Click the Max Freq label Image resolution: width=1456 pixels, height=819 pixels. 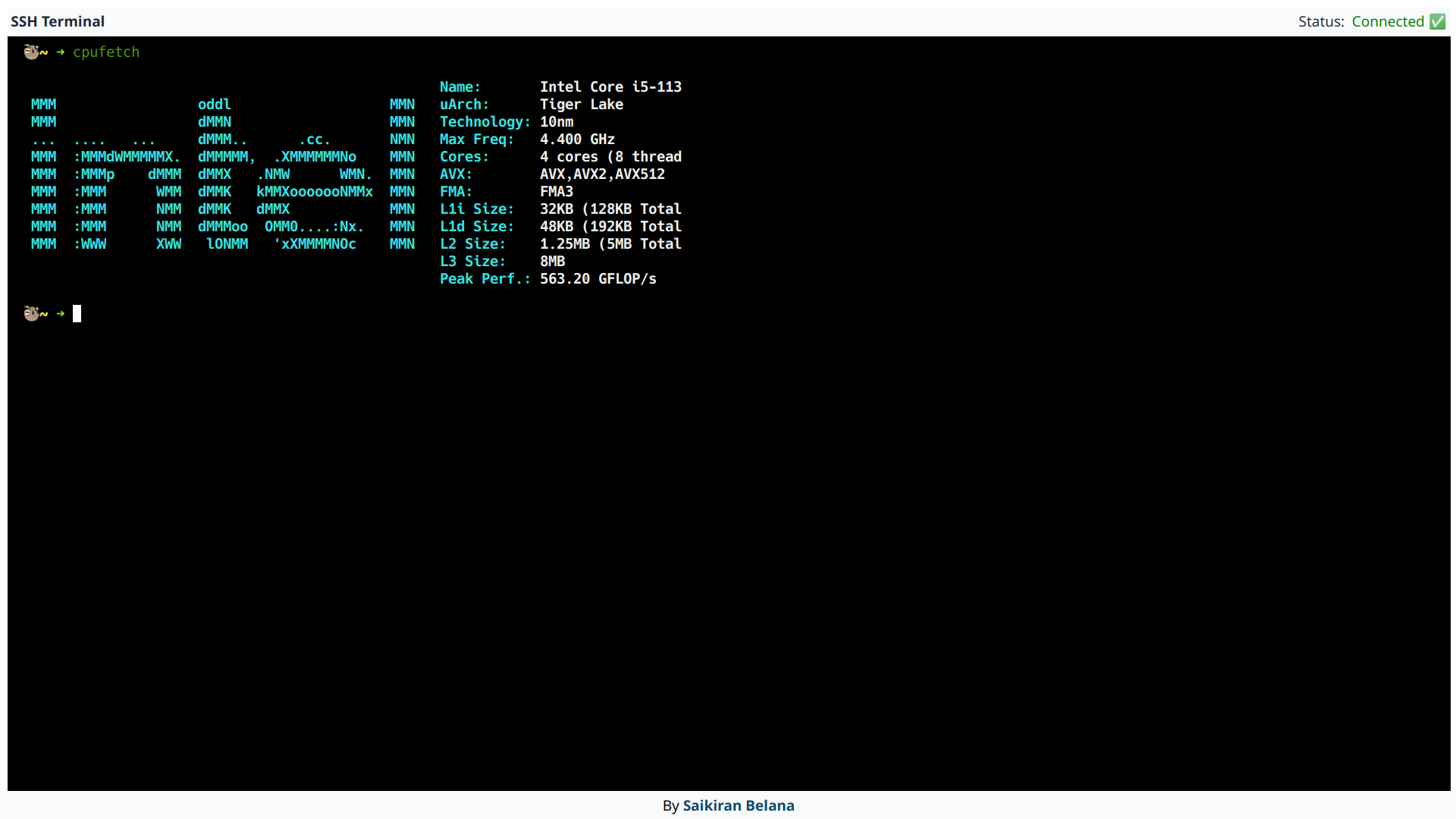click(x=476, y=139)
